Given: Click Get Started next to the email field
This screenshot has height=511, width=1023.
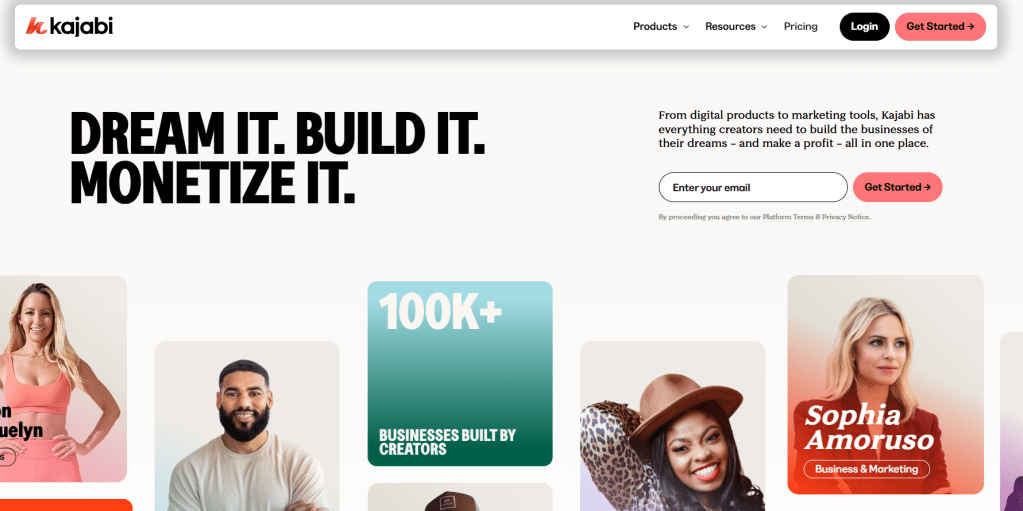Looking at the screenshot, I should coord(897,187).
